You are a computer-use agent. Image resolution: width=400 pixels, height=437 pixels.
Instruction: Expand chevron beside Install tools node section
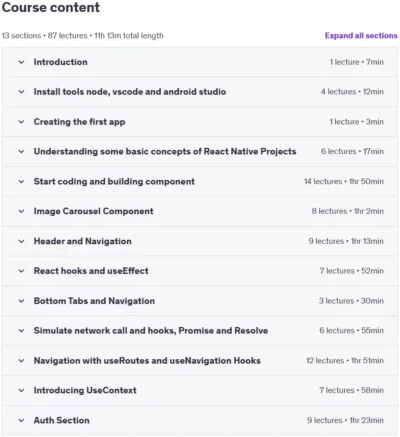[21, 92]
